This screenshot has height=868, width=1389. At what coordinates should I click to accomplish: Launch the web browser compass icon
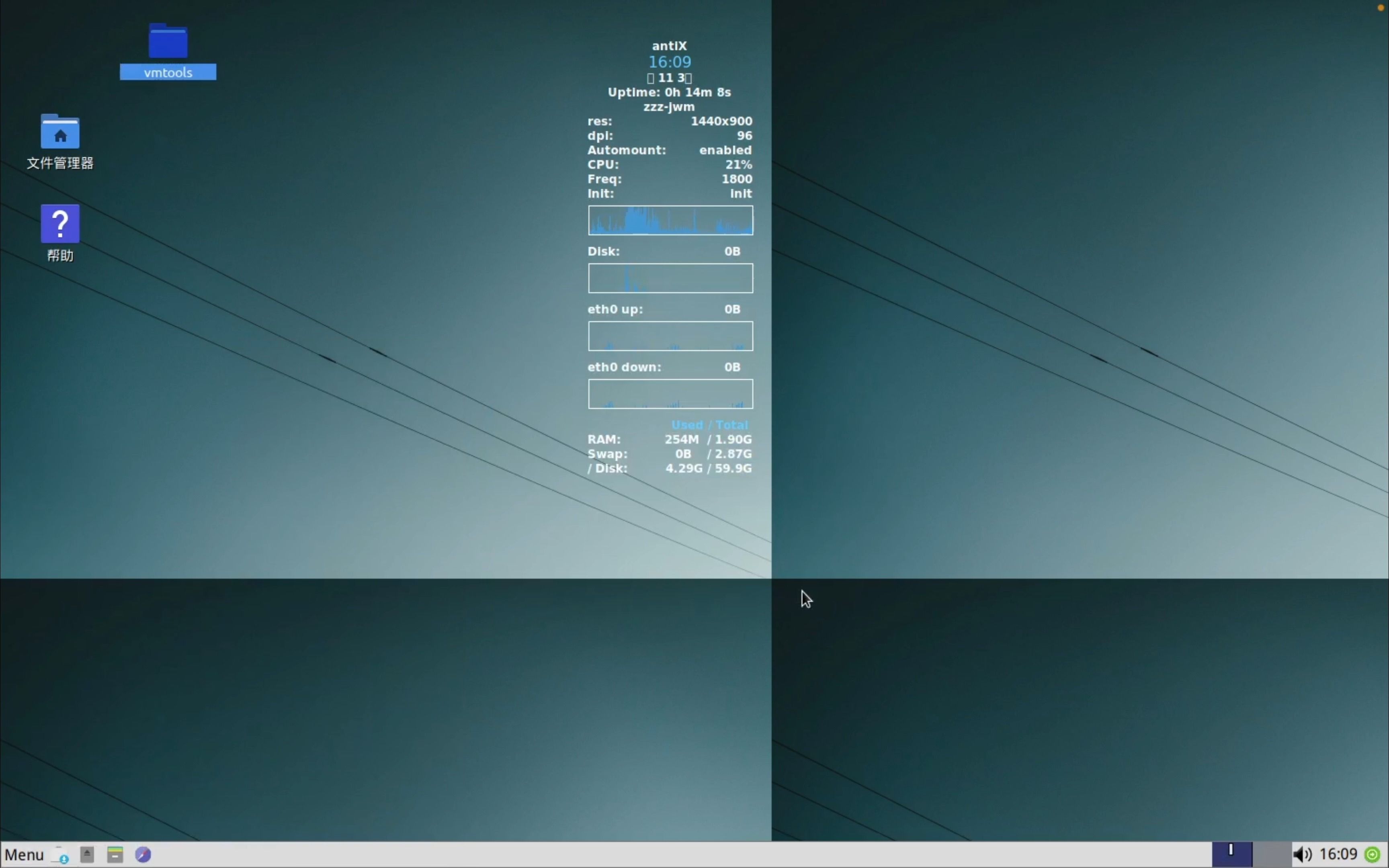[143, 855]
